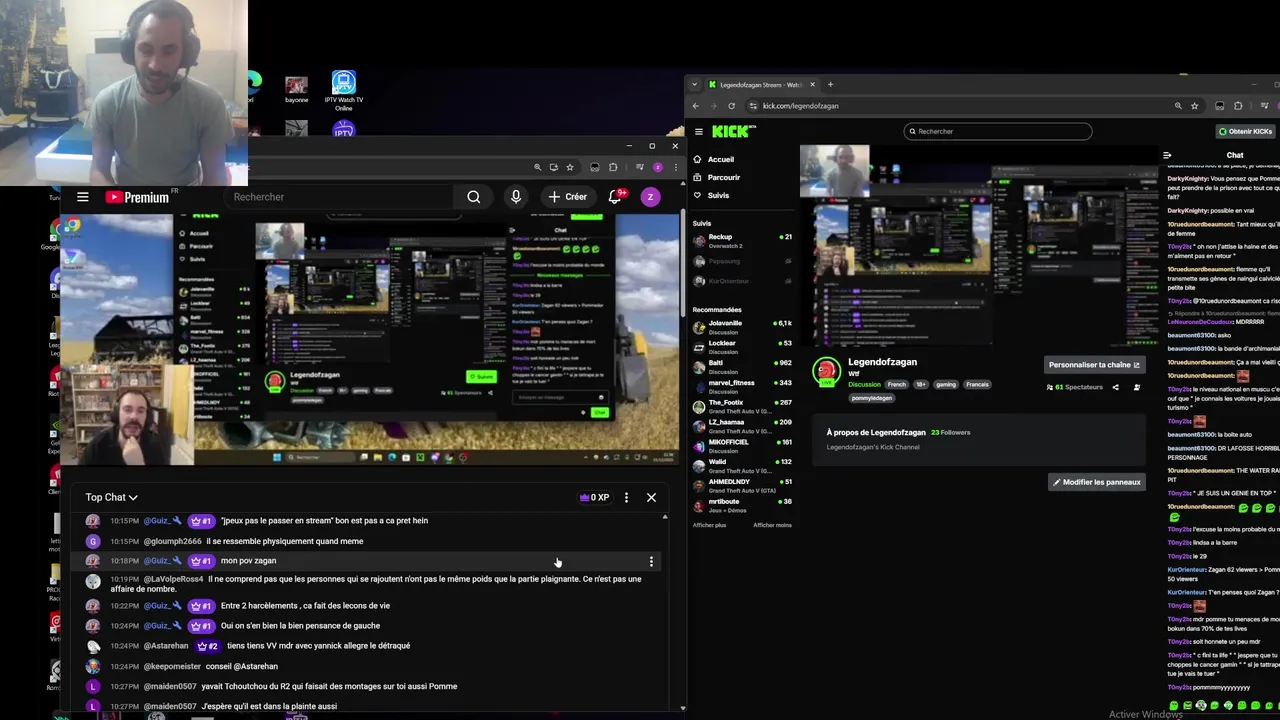This screenshot has height=720, width=1280.
Task: Expand the Top Chat view selector
Action: 111,497
